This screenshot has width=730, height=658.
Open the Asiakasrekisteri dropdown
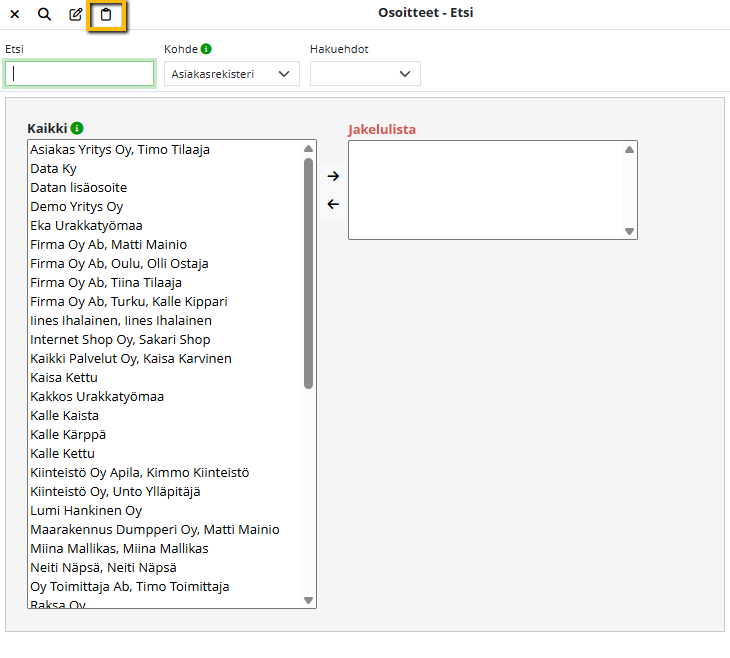tap(231, 74)
